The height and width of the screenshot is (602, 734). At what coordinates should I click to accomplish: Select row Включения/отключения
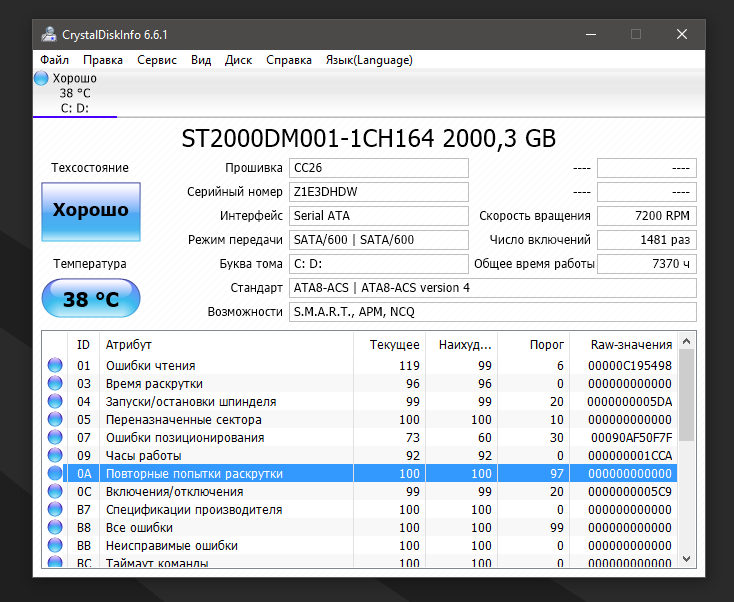pyautogui.click(x=360, y=492)
